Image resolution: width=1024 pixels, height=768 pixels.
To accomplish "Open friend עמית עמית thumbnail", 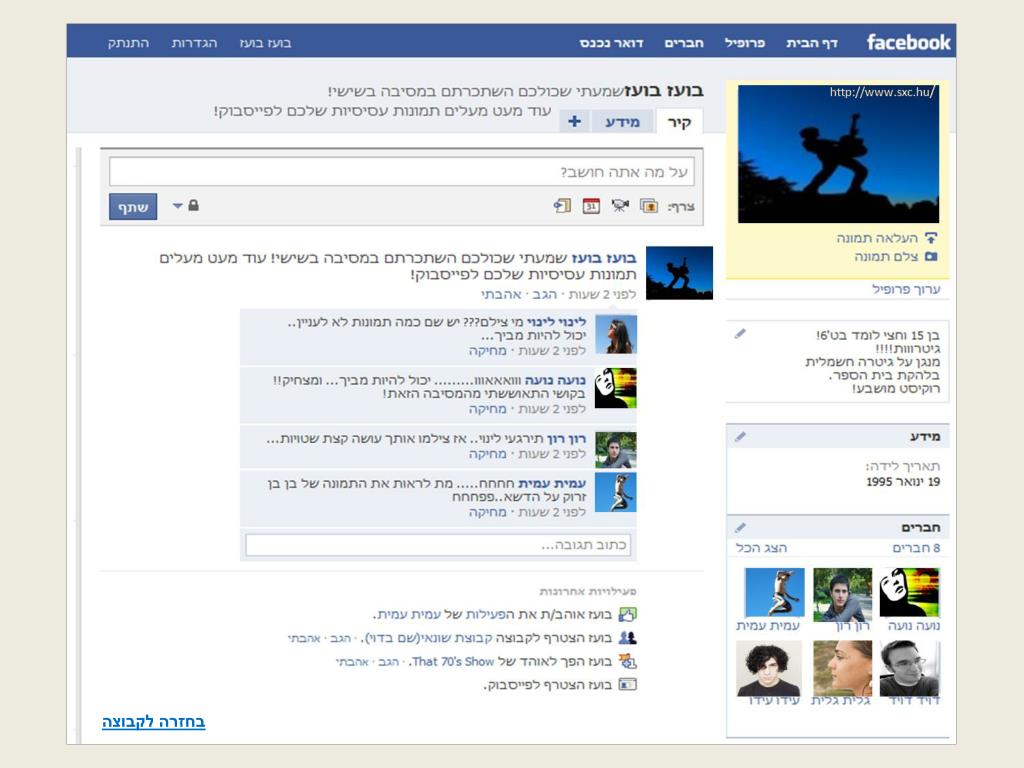I will [x=775, y=592].
